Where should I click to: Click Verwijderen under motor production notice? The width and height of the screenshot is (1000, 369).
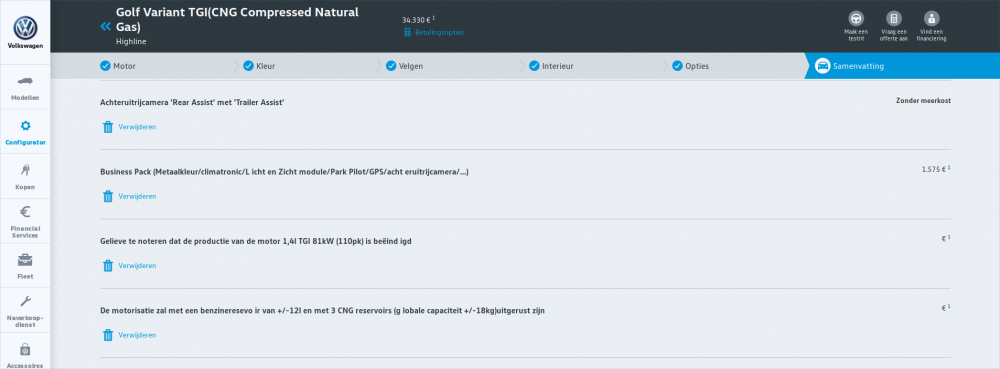137,266
